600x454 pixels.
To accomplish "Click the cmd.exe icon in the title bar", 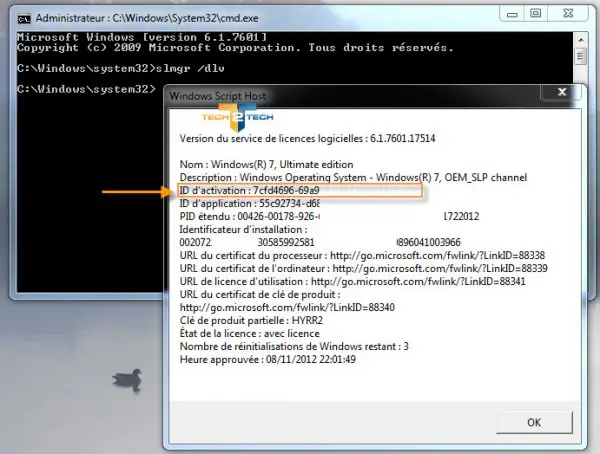I will click(x=24, y=18).
